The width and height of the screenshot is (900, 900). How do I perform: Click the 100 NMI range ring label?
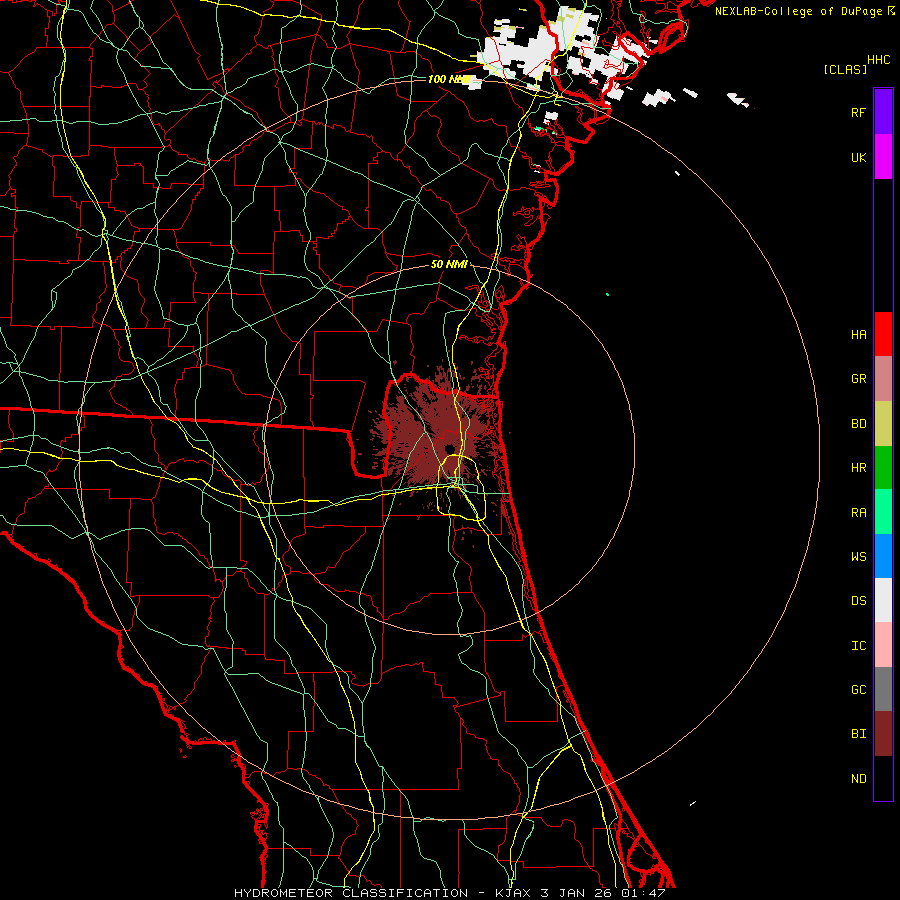click(x=449, y=79)
